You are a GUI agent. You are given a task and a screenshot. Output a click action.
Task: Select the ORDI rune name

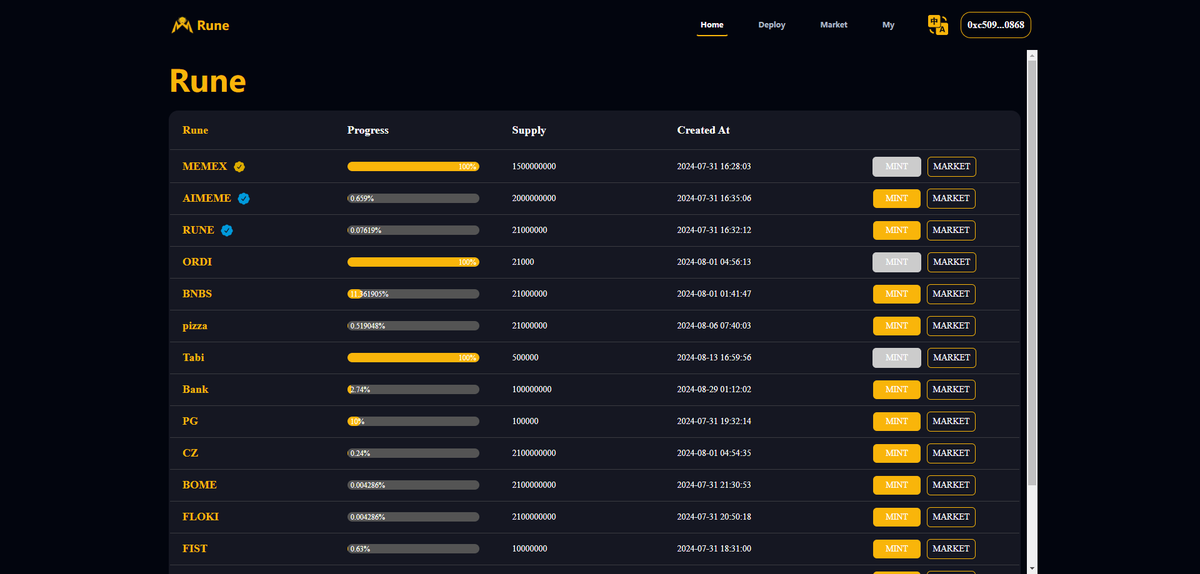click(197, 262)
